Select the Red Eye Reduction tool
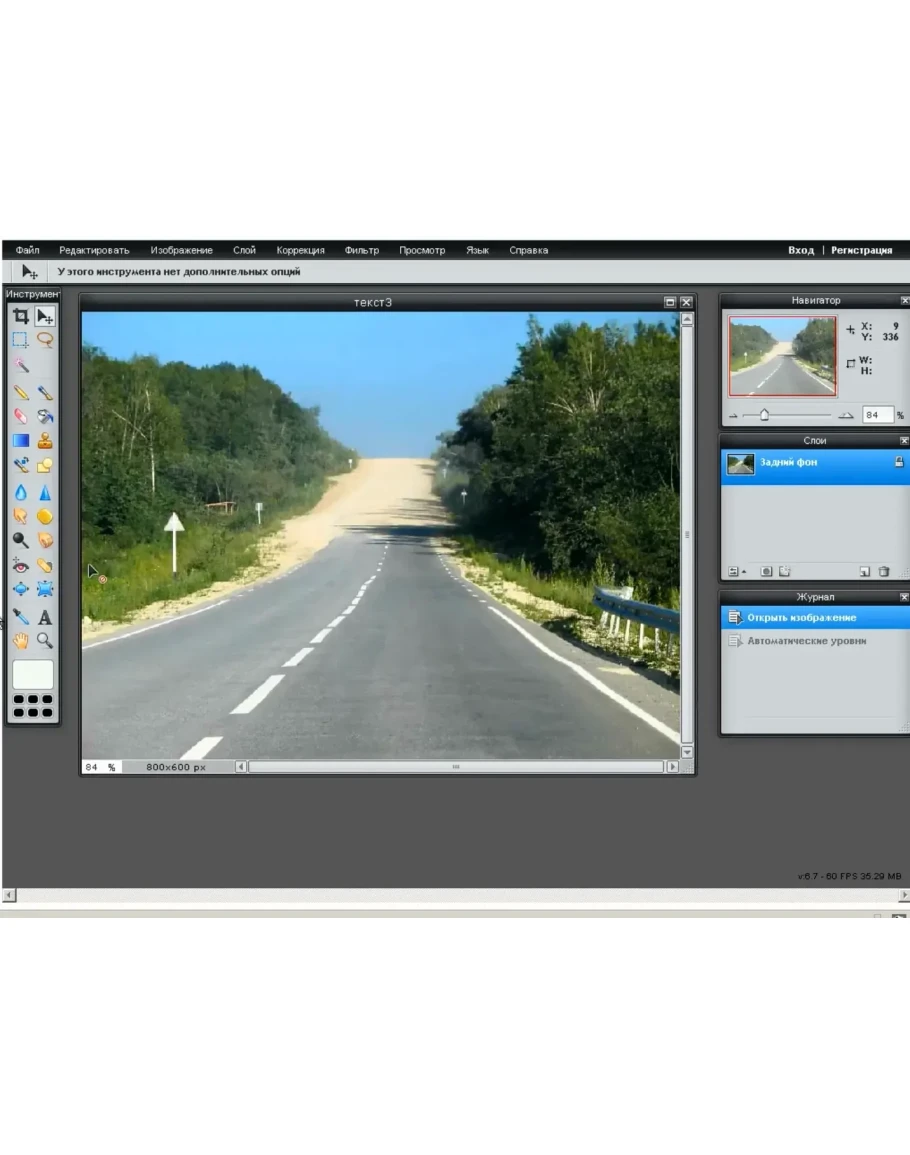Image resolution: width=910 pixels, height=1155 pixels. point(20,566)
